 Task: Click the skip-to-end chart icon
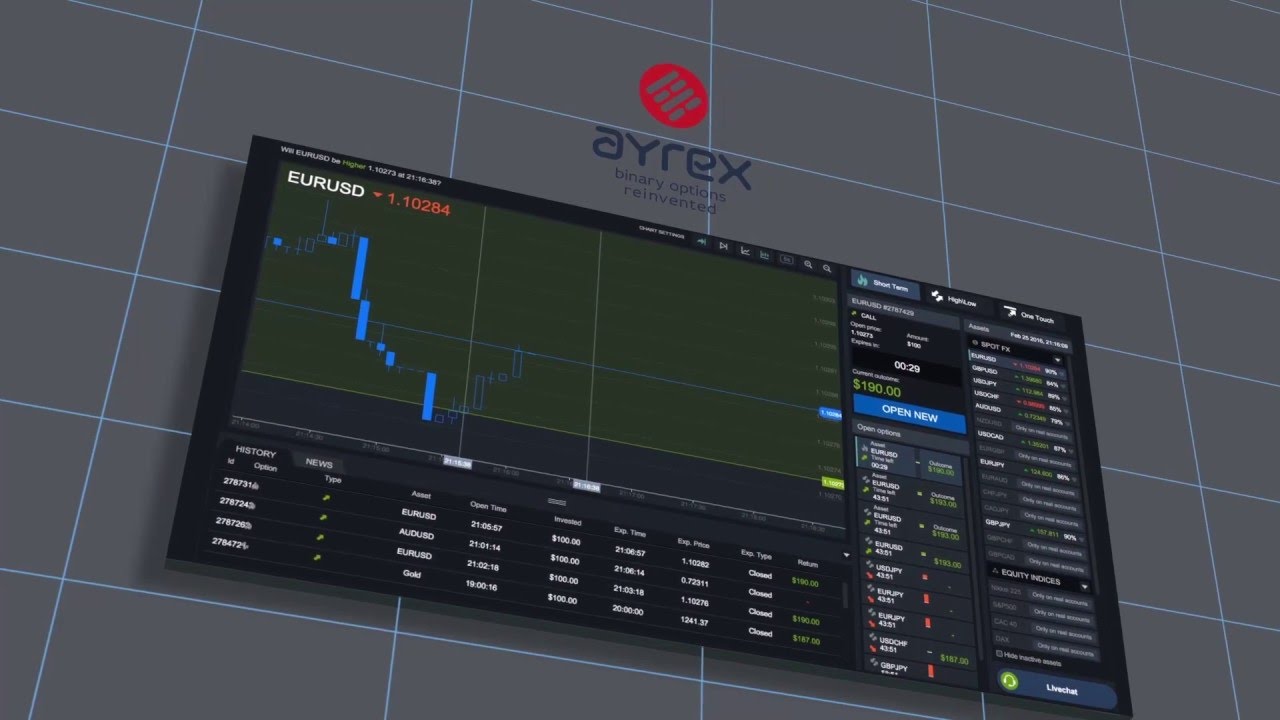724,246
